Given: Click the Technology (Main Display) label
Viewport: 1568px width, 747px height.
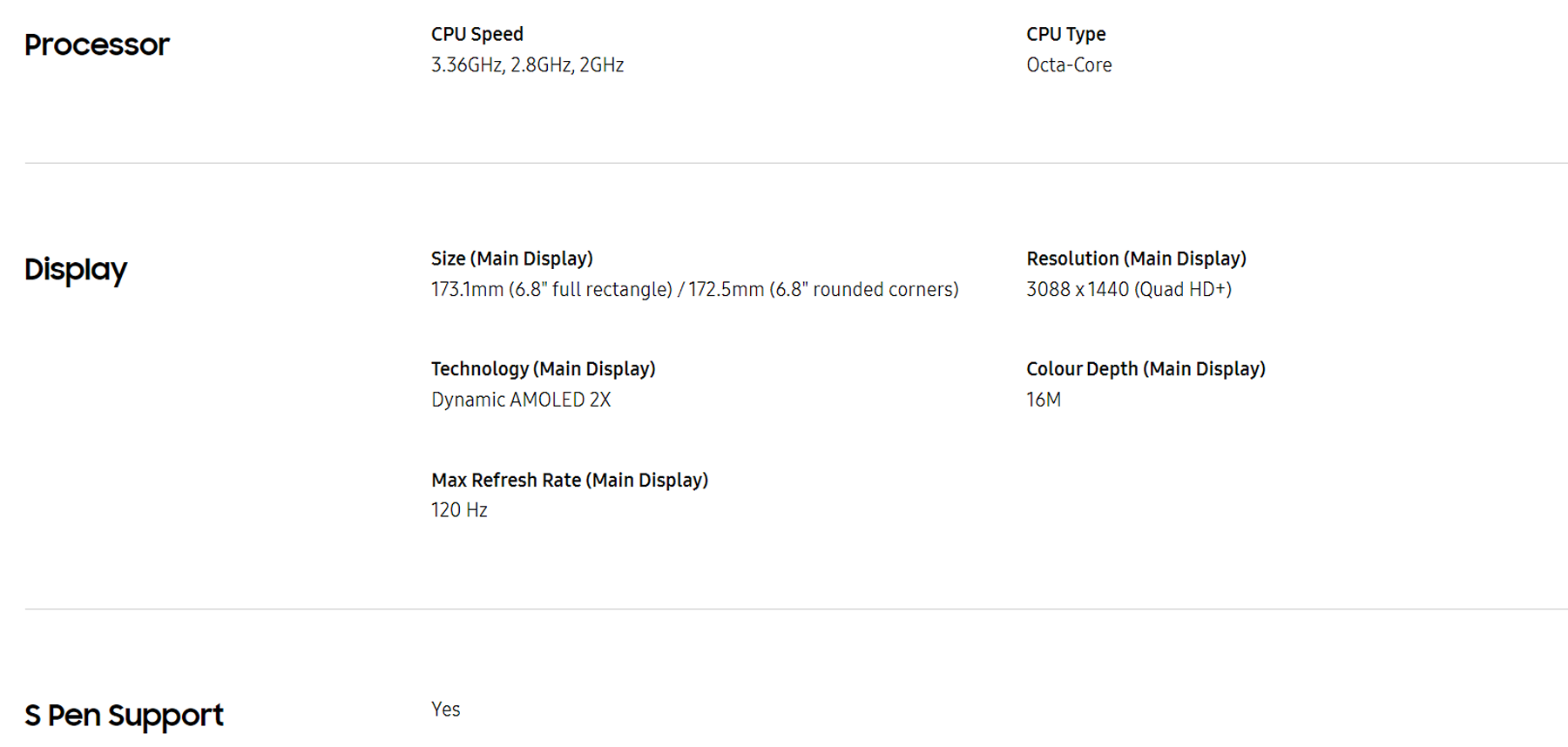Looking at the screenshot, I should point(543,369).
